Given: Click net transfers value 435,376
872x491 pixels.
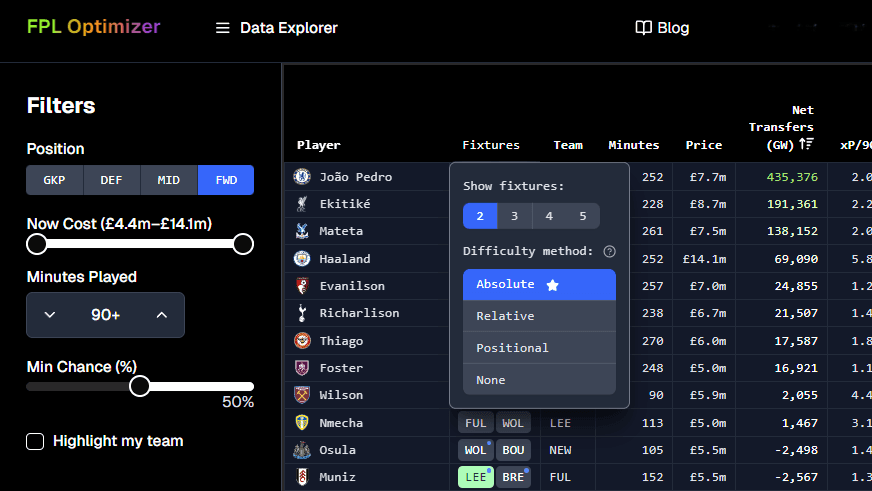Looking at the screenshot, I should (x=792, y=177).
